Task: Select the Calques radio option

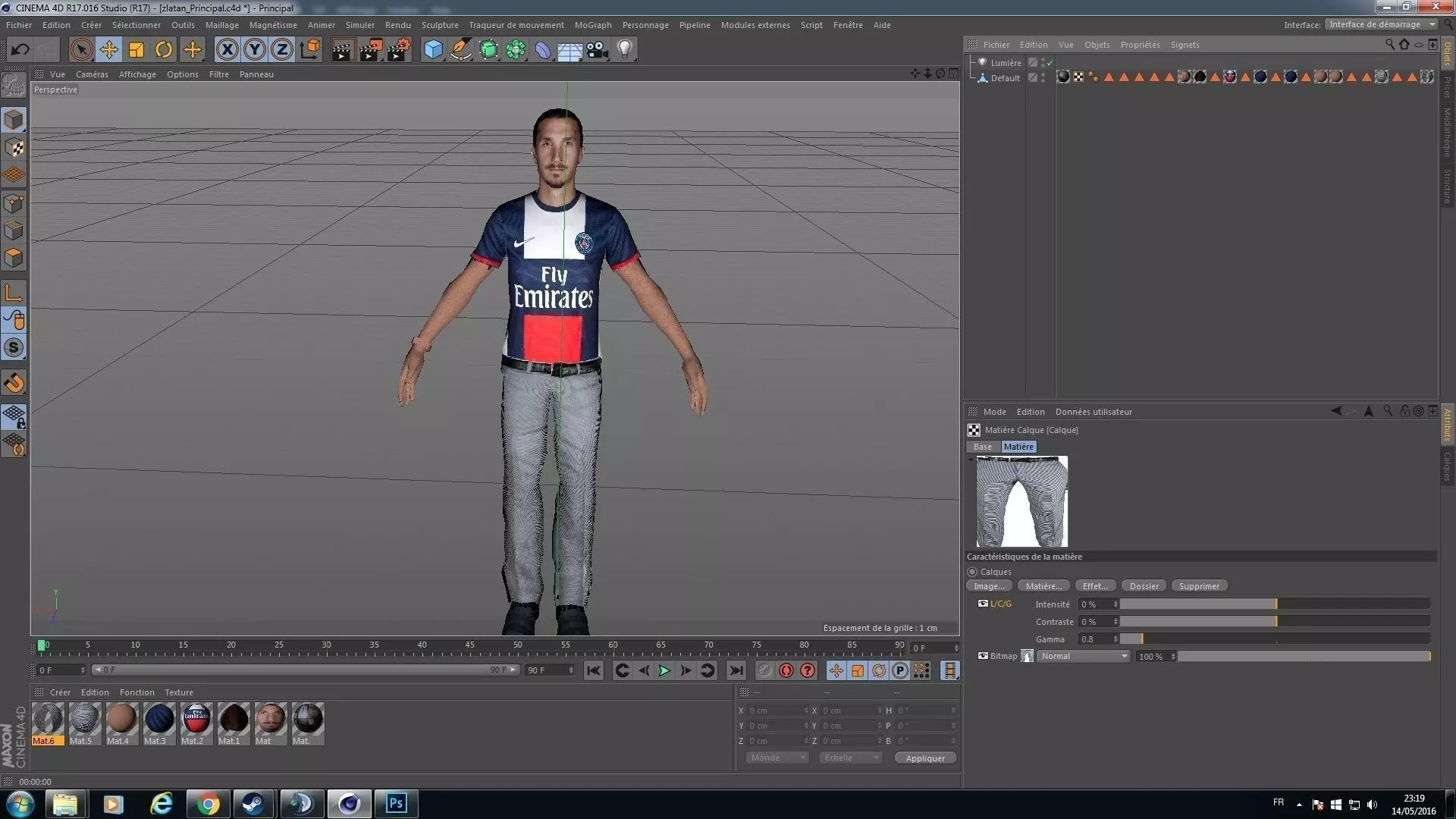Action: (x=972, y=572)
